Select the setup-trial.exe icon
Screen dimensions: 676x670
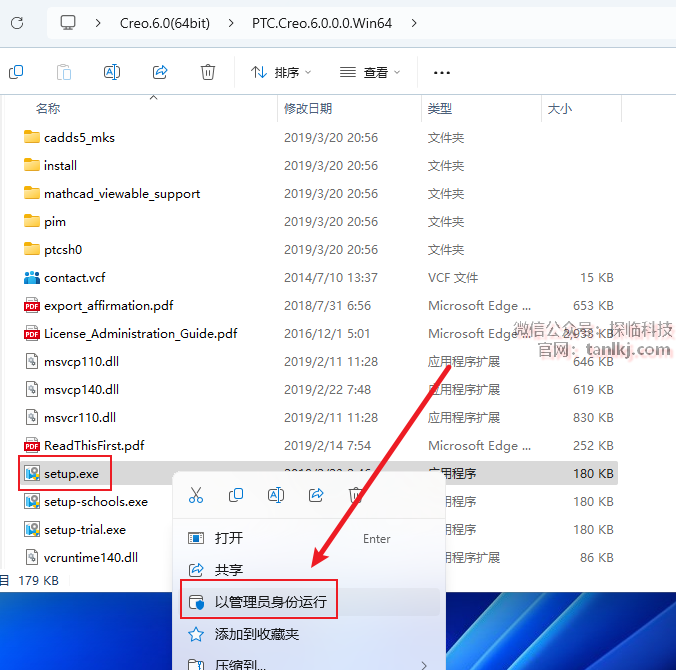(x=32, y=529)
